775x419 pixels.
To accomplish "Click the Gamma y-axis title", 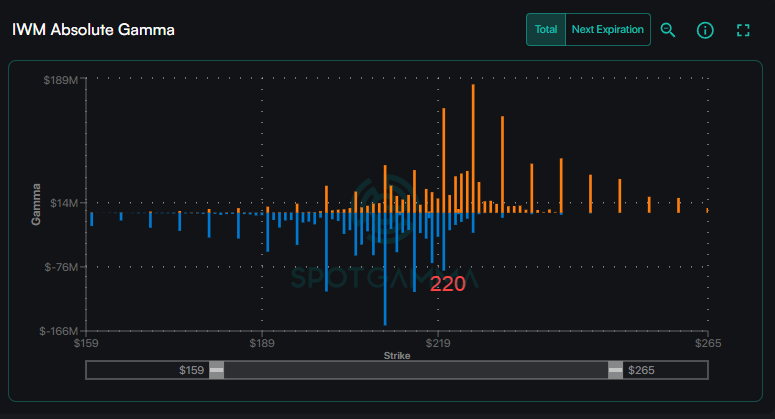I will click(x=36, y=204).
